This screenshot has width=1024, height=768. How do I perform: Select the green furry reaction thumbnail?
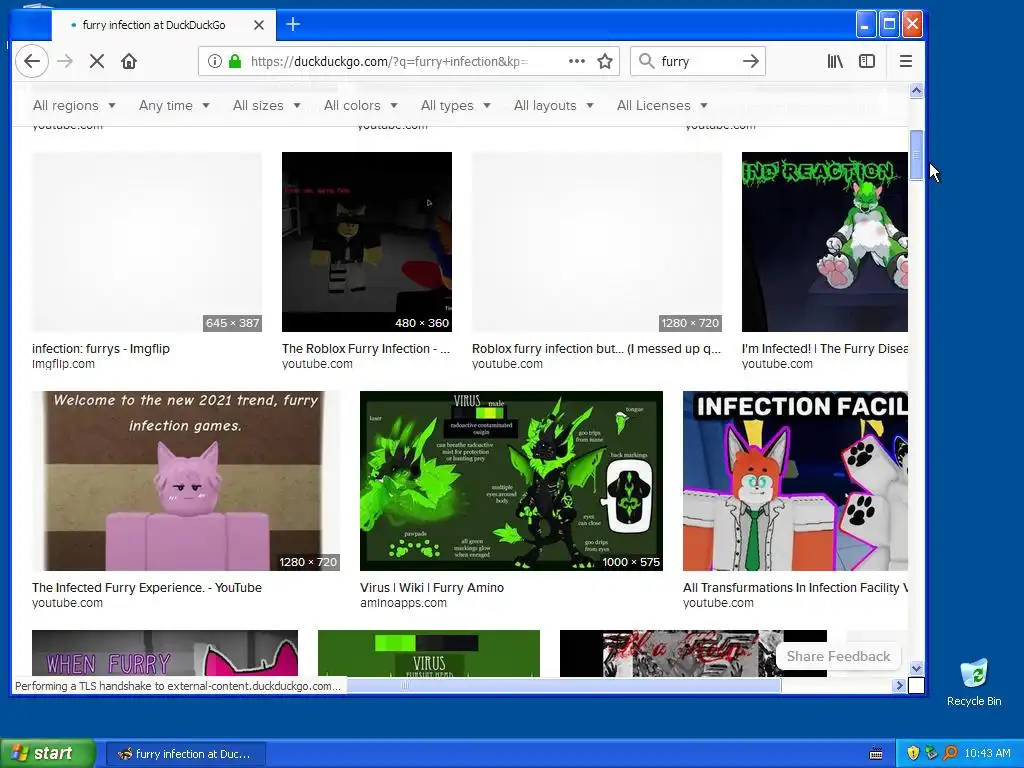tap(824, 242)
